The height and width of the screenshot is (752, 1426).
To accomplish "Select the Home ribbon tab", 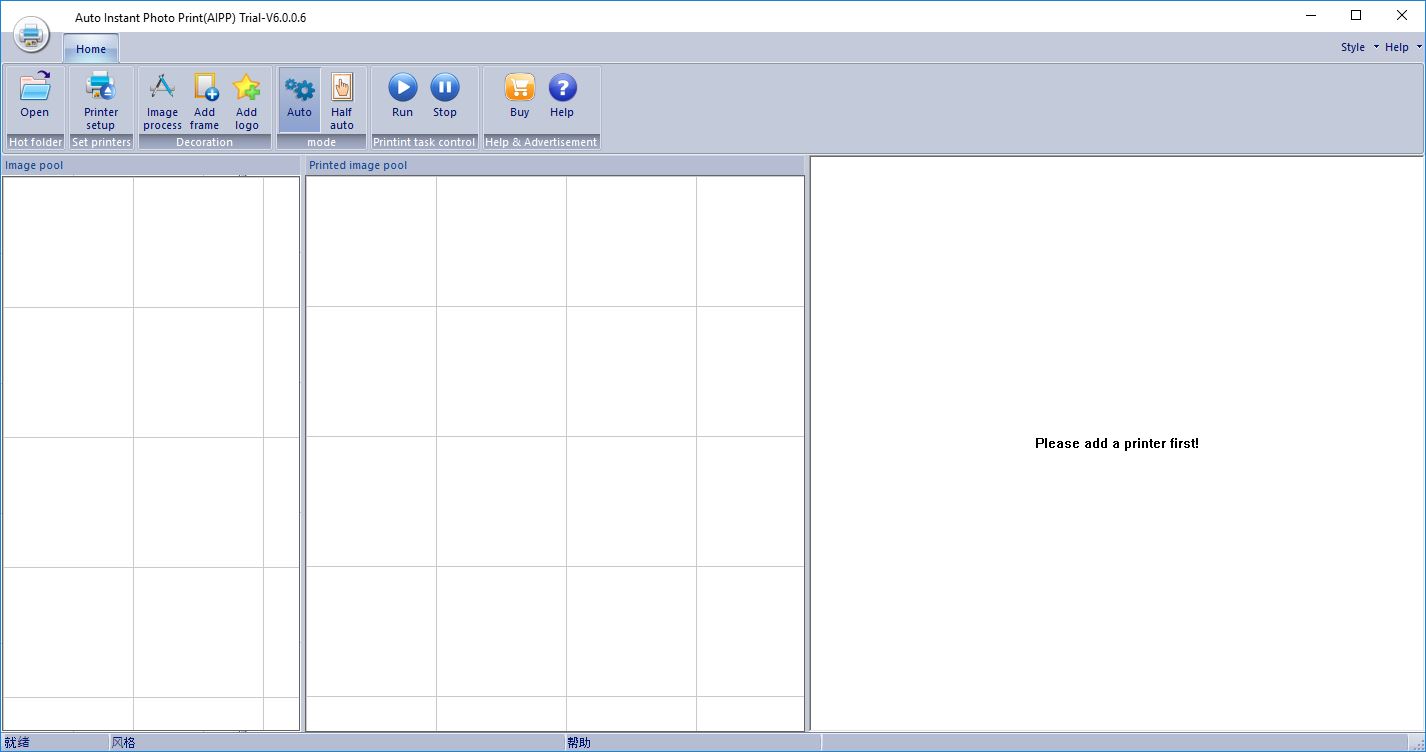I will point(90,48).
